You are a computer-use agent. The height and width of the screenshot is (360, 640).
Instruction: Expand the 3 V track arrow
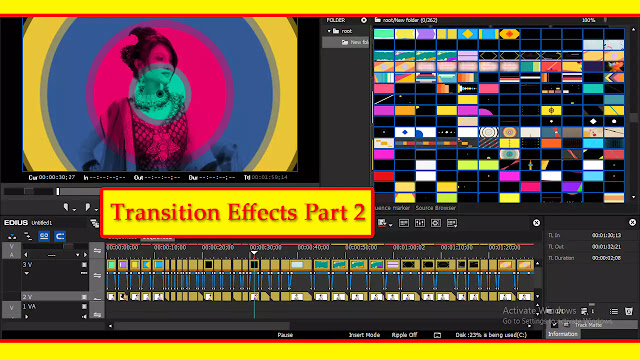27,273
